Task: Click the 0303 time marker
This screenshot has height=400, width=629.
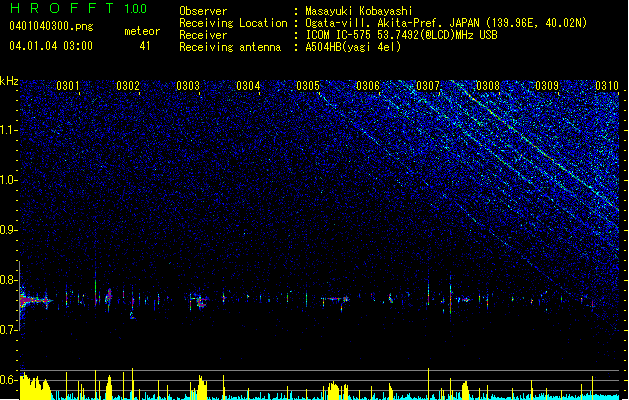Action: click(188, 86)
